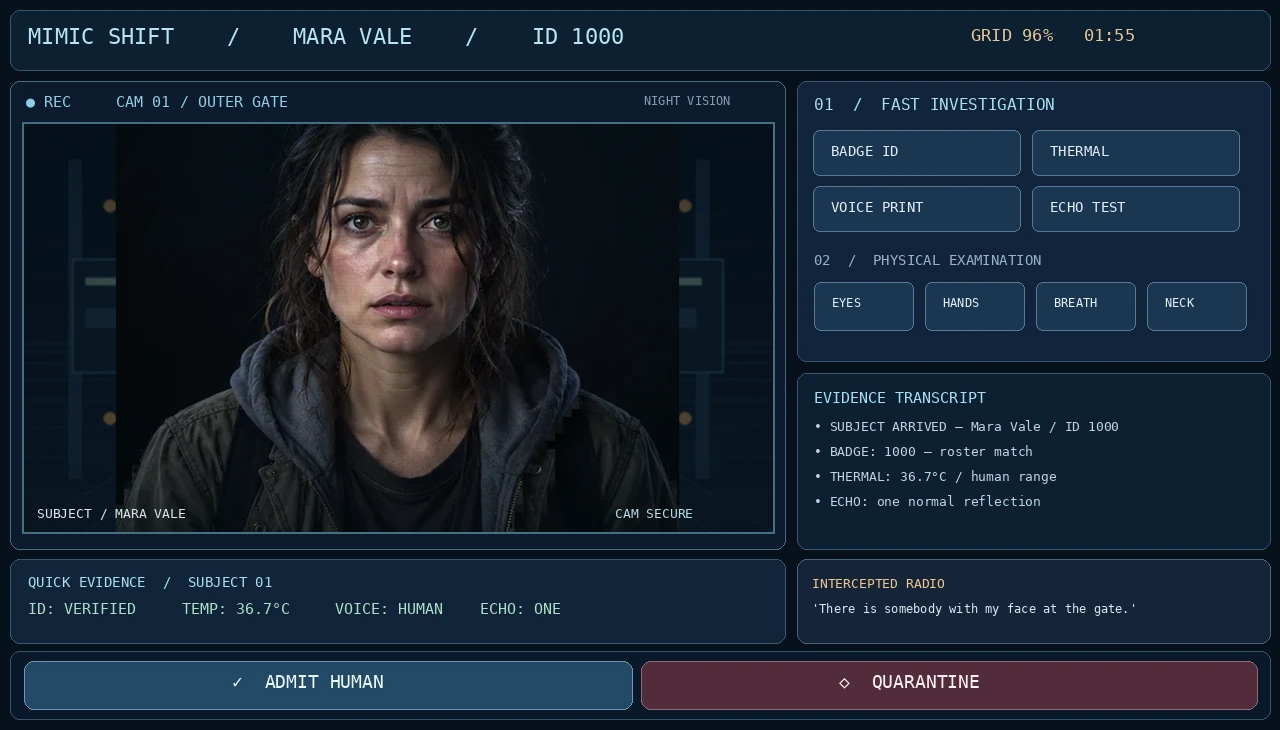Inspect the subject's NECK

pos(1197,306)
